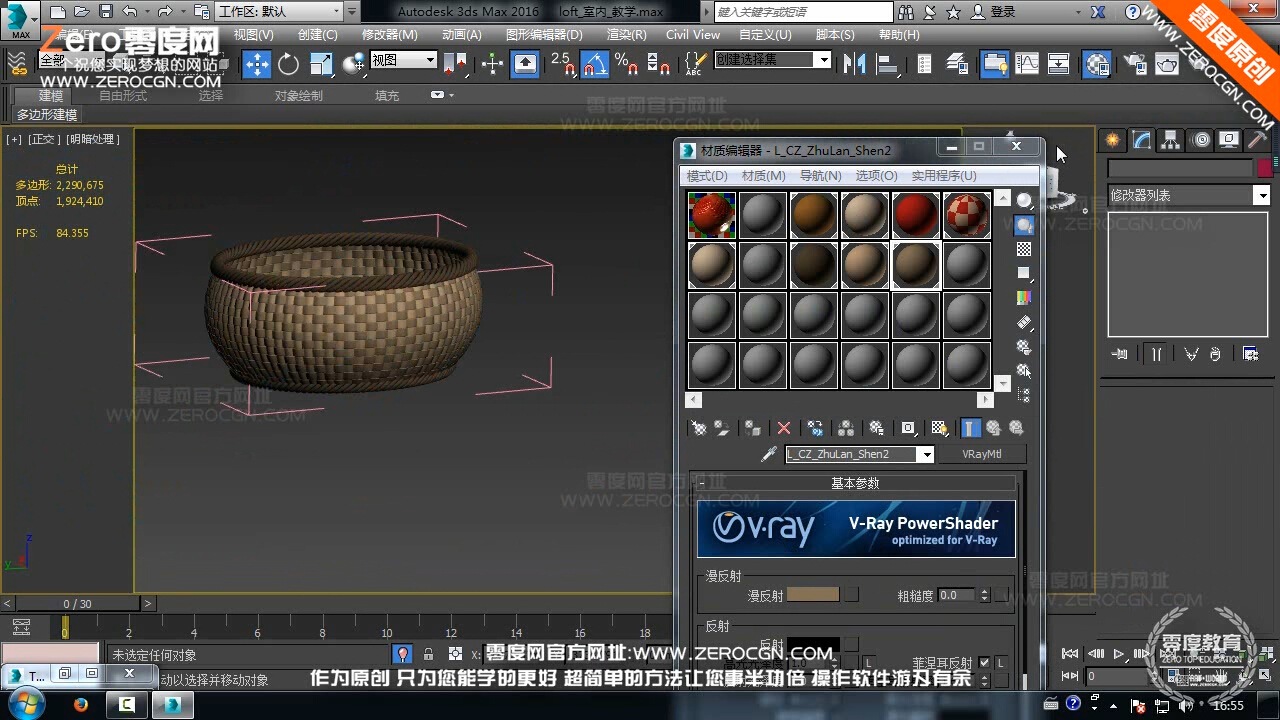The height and width of the screenshot is (720, 1280).
Task: Select the Rotate tool in main toolbar
Action: [x=289, y=64]
